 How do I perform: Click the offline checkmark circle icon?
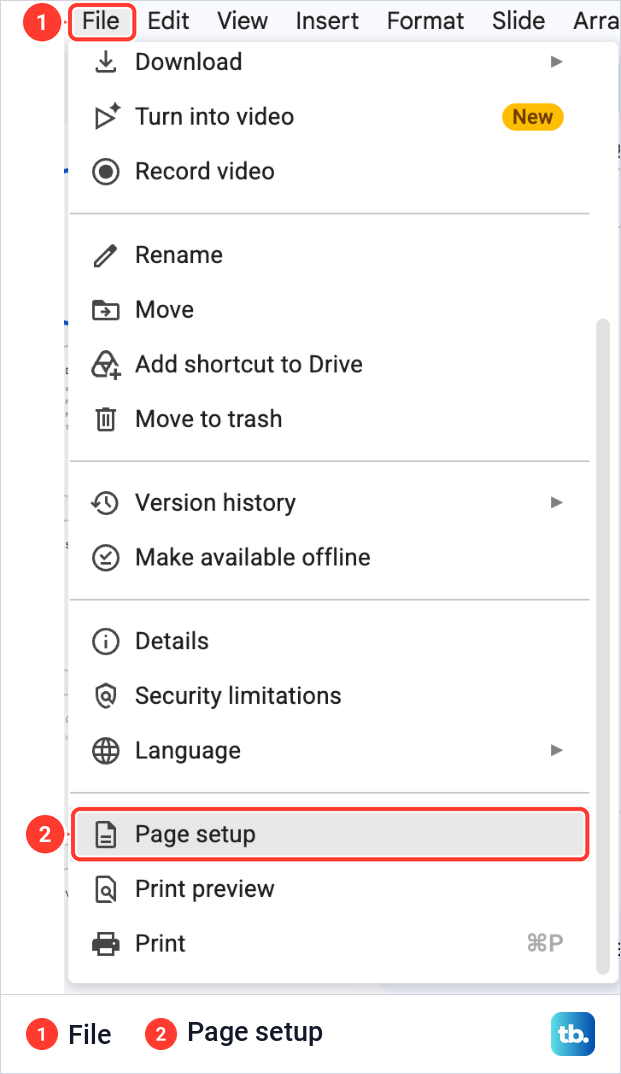coord(105,558)
